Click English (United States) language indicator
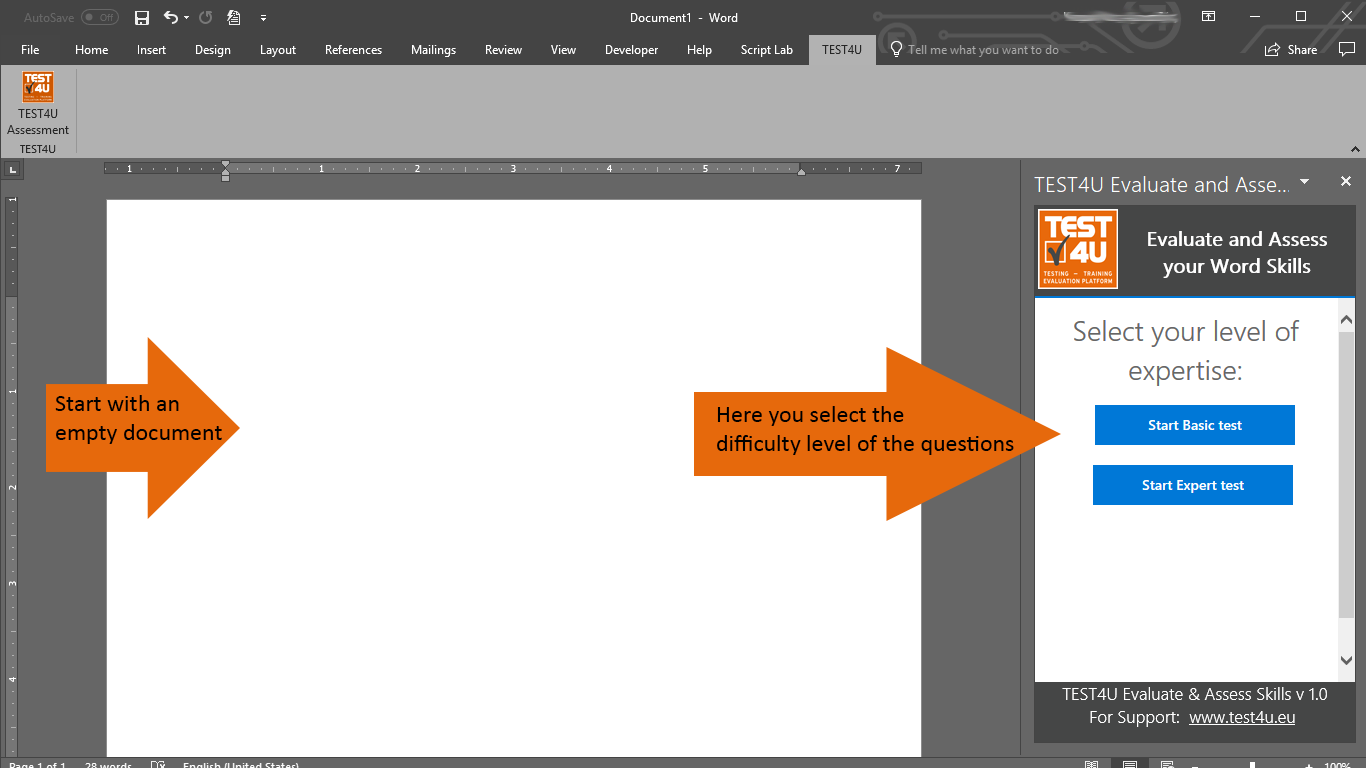Image resolution: width=1366 pixels, height=768 pixels. click(241, 765)
